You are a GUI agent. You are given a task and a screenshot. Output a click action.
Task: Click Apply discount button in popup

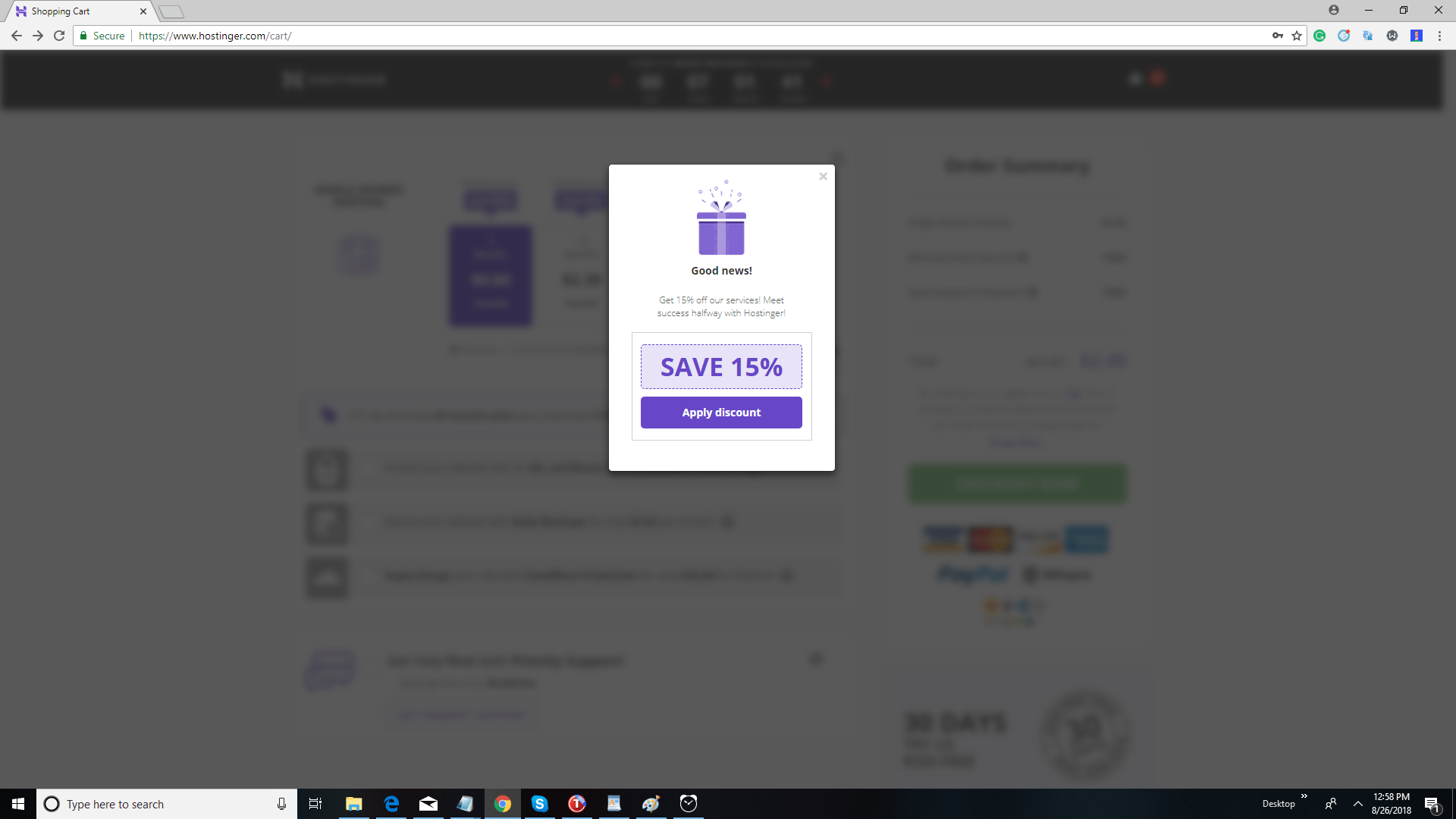click(721, 412)
